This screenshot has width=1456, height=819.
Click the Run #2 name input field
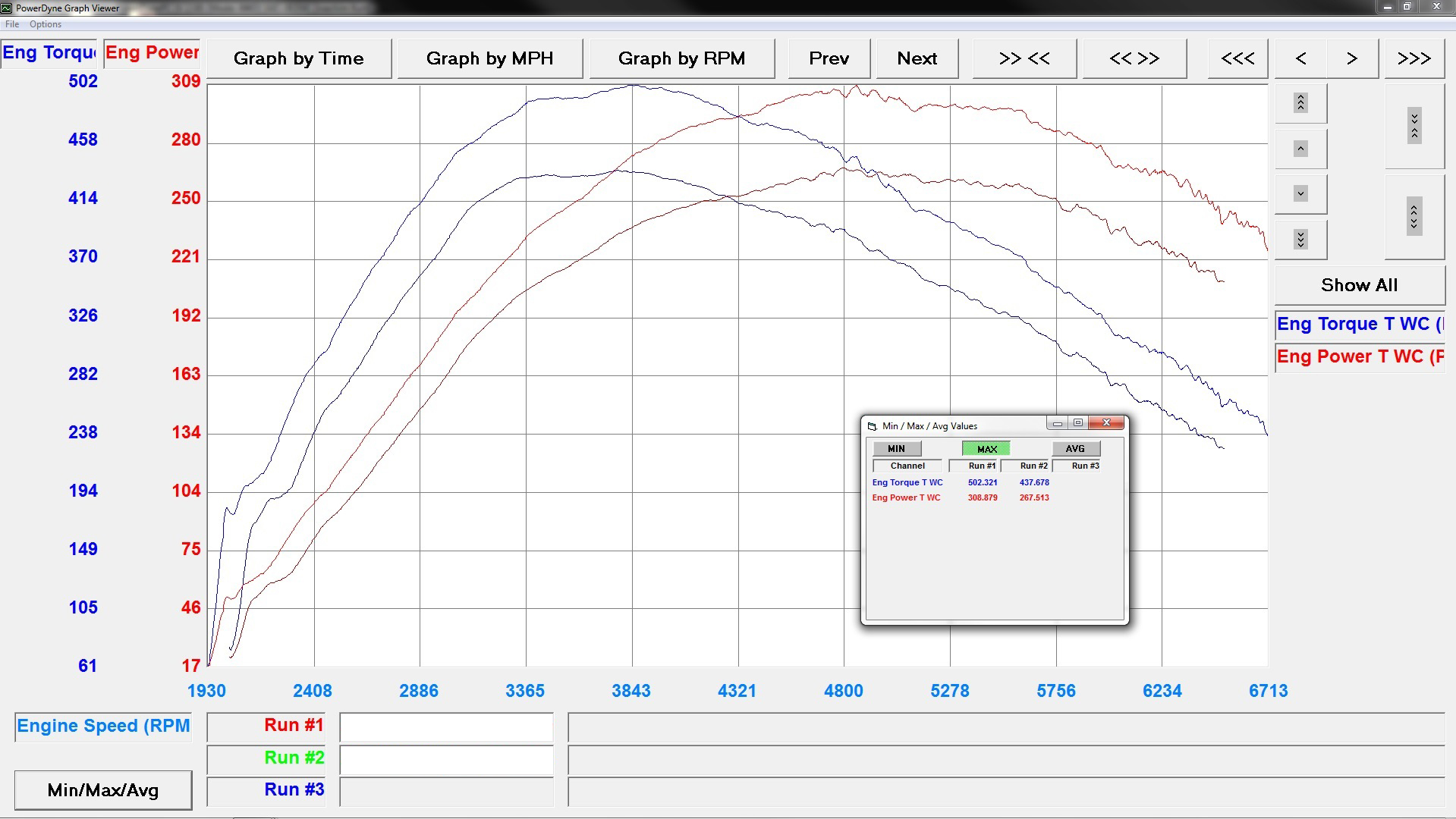pos(447,760)
